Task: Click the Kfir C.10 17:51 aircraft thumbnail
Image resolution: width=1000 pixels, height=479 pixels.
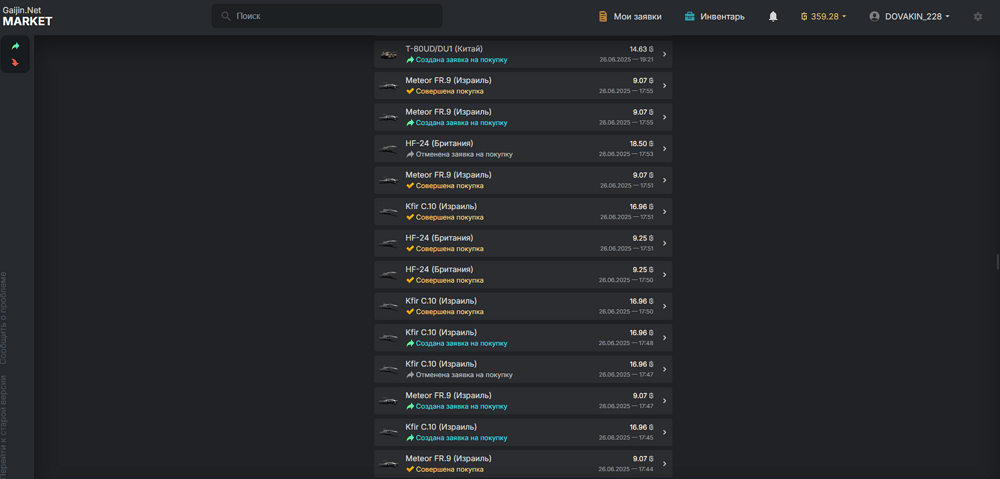Action: click(388, 212)
